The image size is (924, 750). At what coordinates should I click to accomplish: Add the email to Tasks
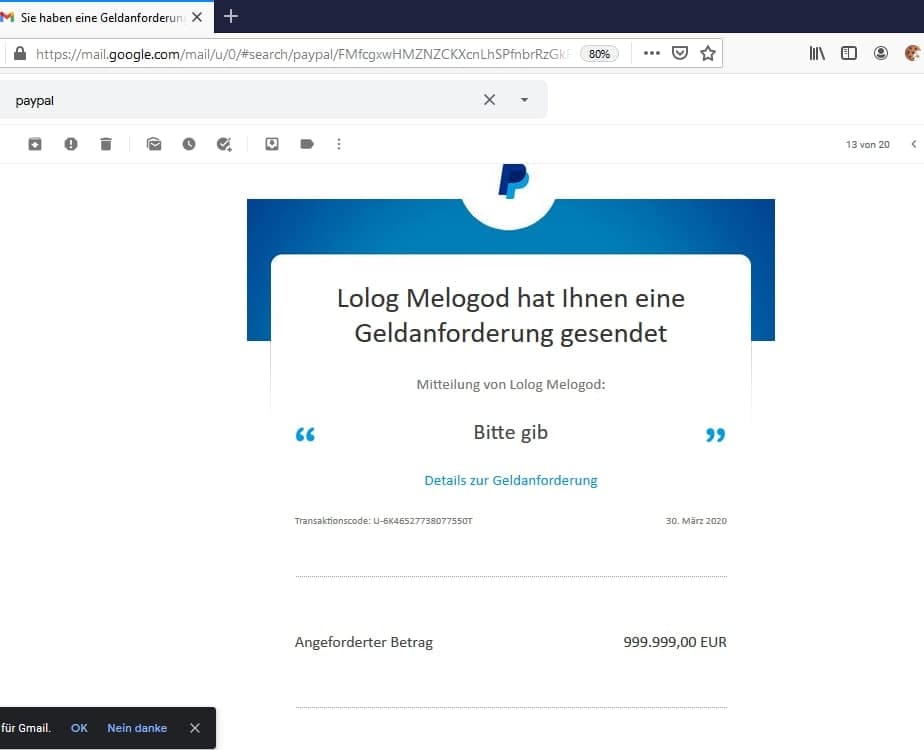coord(224,144)
